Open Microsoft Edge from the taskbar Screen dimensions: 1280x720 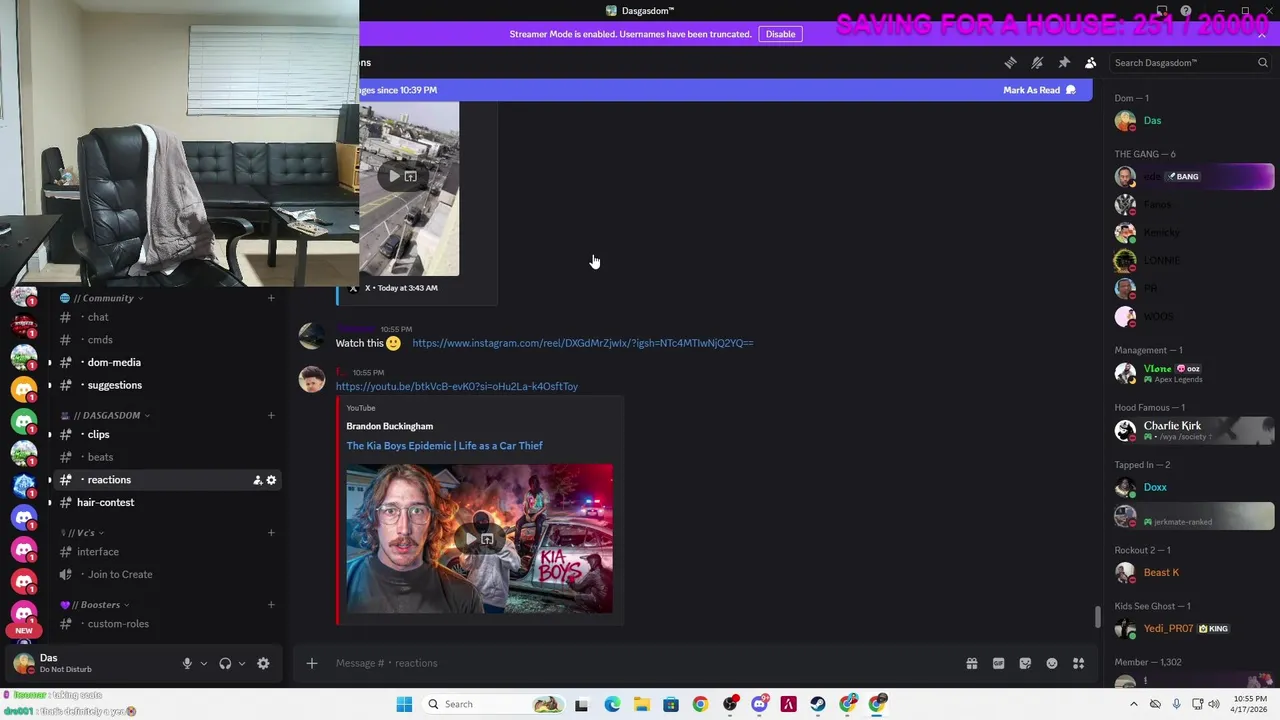(612, 704)
